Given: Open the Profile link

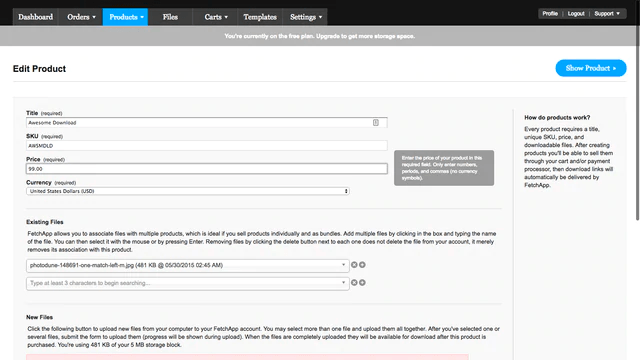Looking at the screenshot, I should pos(550,13).
